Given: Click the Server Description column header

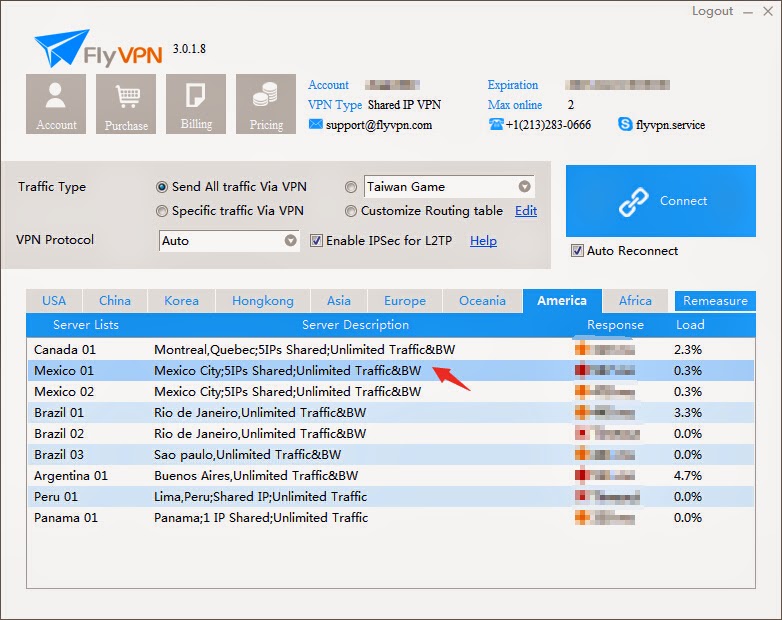Looking at the screenshot, I should (x=355, y=325).
